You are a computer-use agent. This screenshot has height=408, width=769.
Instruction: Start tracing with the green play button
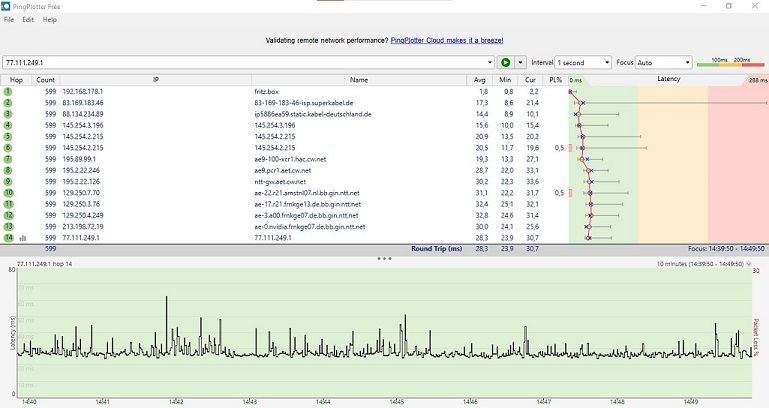pyautogui.click(x=506, y=62)
